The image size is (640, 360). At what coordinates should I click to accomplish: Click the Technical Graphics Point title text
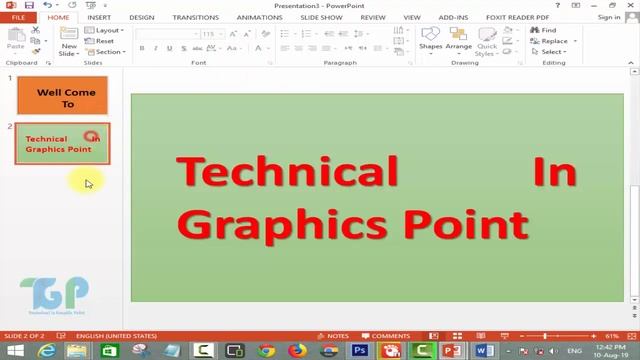click(x=376, y=200)
